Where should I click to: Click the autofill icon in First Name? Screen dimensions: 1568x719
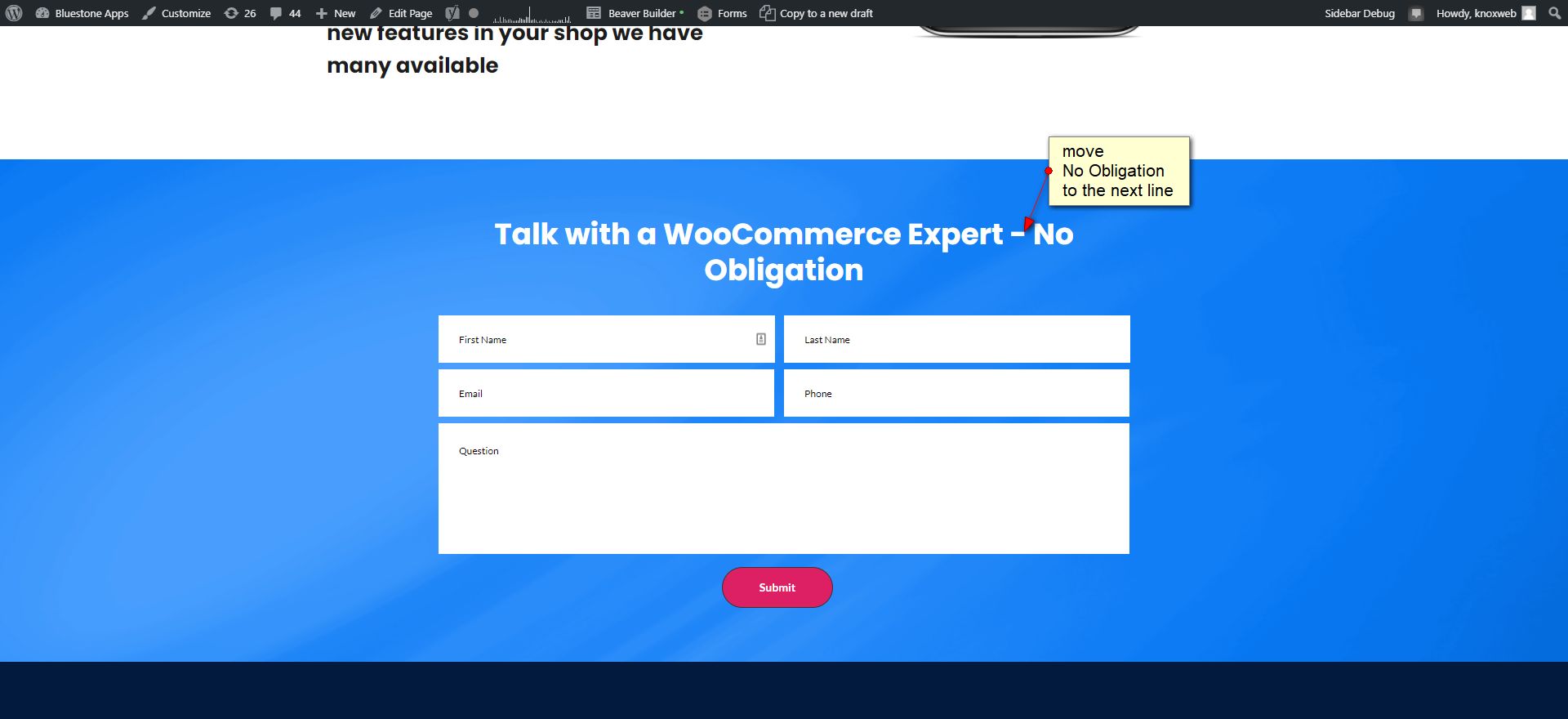[760, 339]
